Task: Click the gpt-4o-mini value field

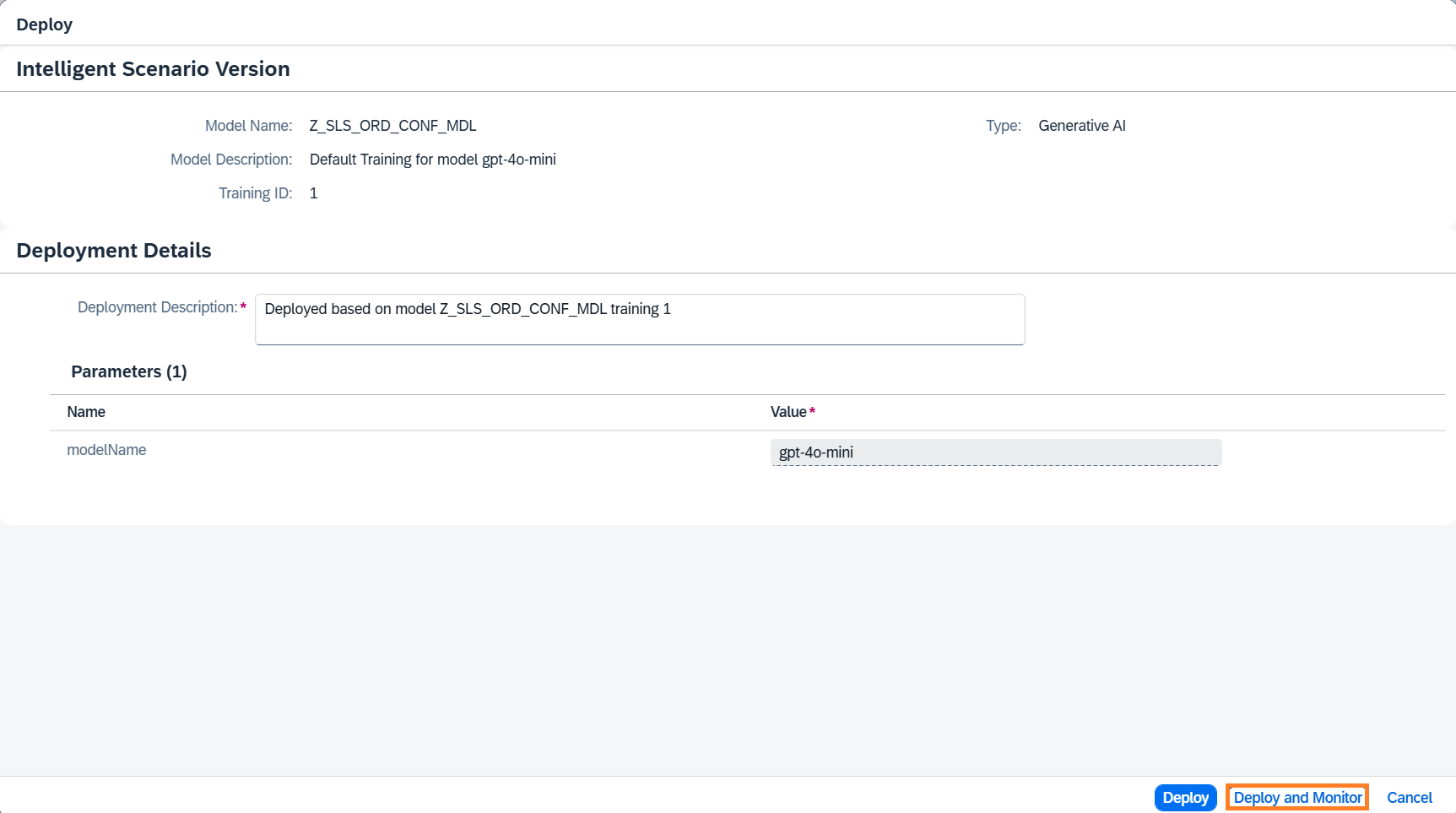Action: click(x=995, y=453)
